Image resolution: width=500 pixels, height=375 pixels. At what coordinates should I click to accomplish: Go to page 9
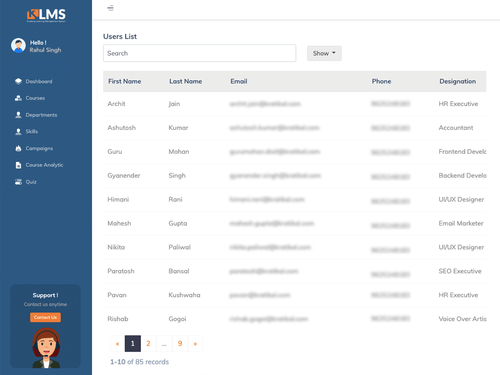pos(180,344)
